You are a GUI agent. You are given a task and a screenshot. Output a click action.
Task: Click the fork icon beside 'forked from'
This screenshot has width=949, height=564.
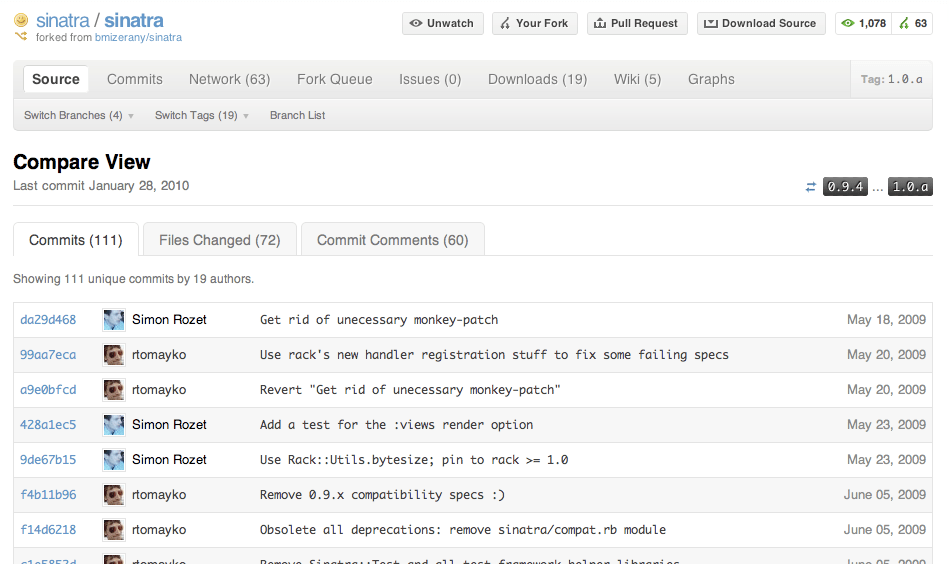(21, 37)
